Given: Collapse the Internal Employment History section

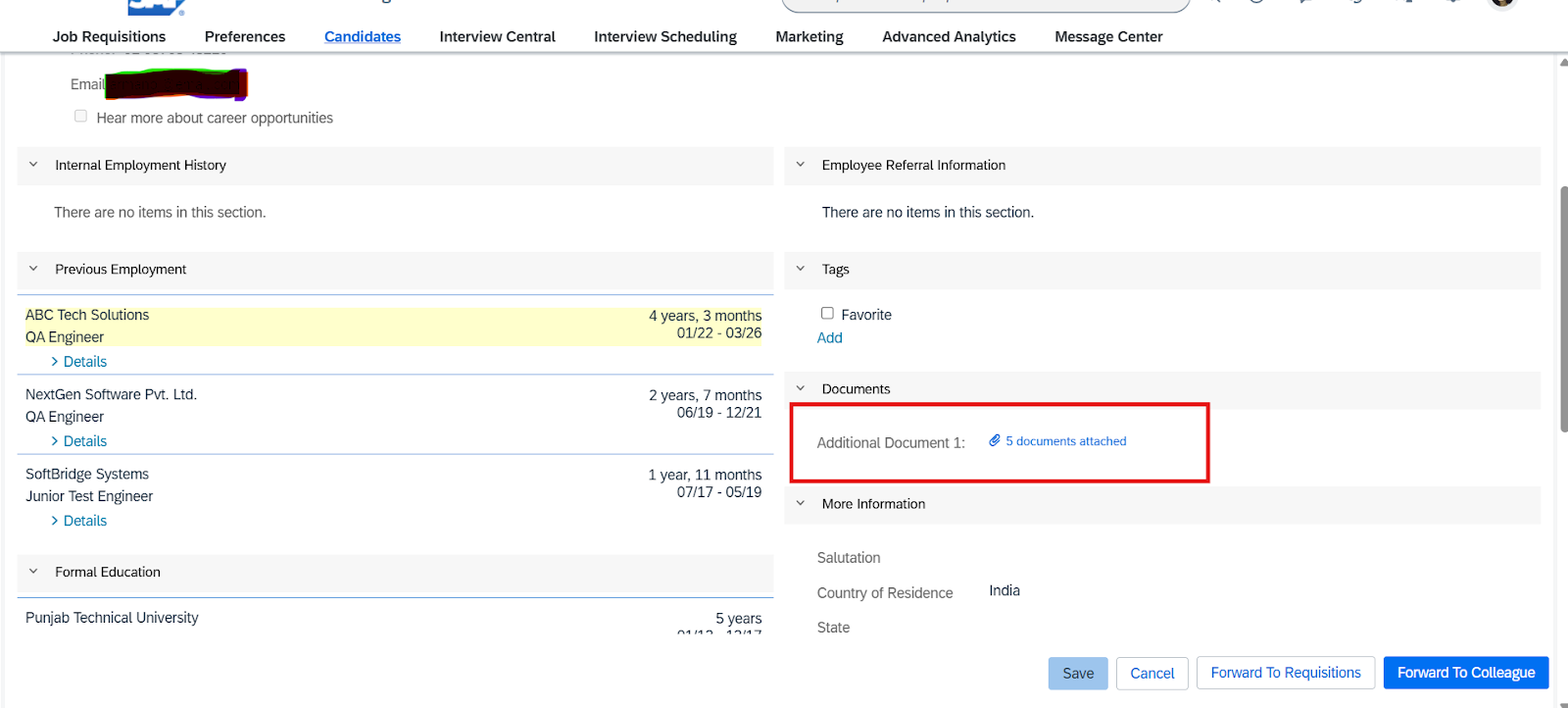Looking at the screenshot, I should (33, 165).
